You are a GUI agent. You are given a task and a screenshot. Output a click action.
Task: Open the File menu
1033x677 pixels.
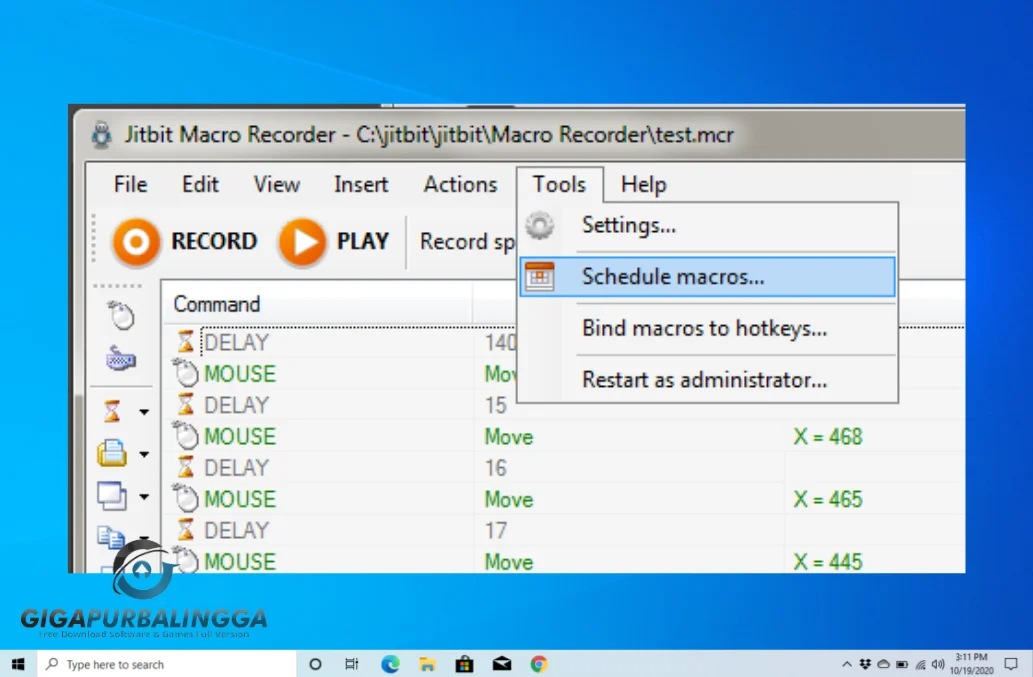tap(129, 184)
